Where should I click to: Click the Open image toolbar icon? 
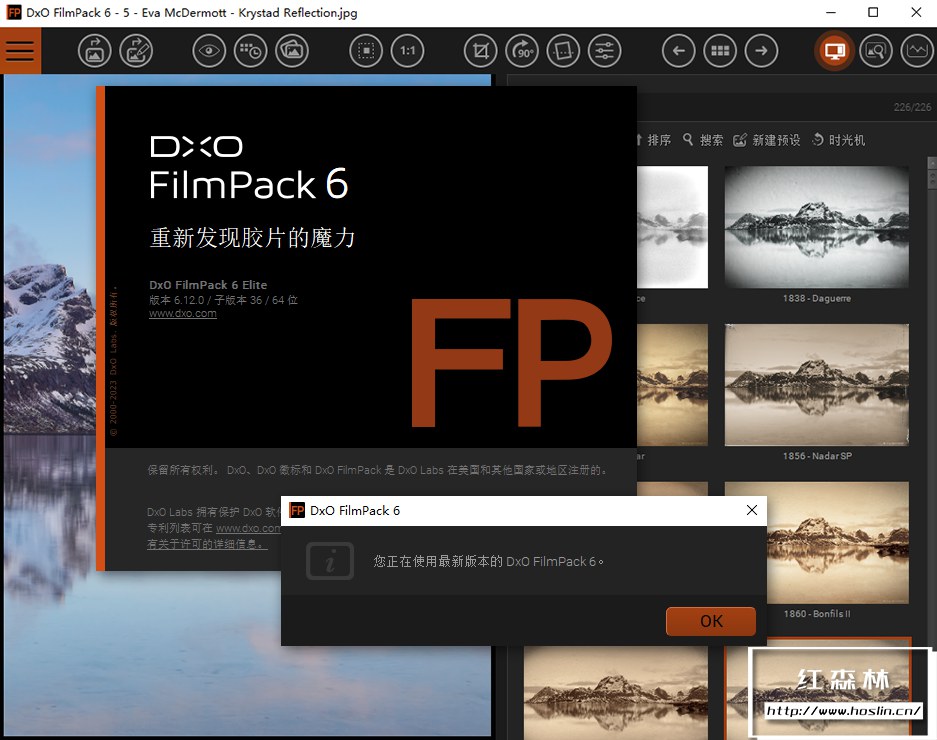pyautogui.click(x=94, y=51)
